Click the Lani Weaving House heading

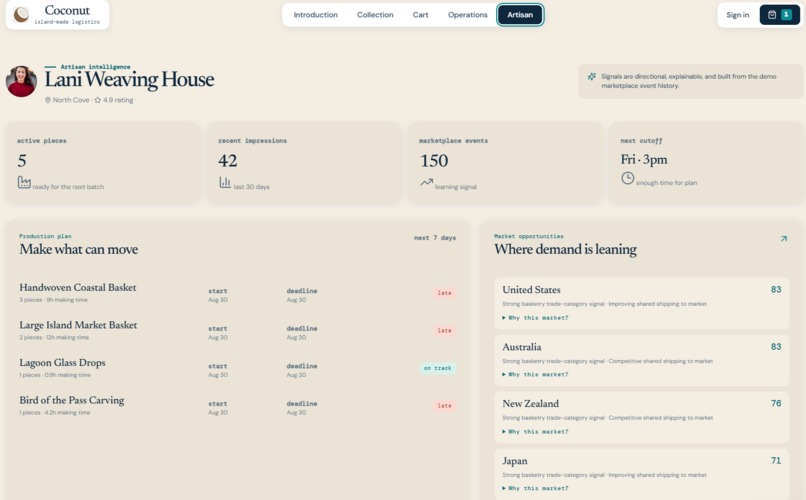click(129, 80)
